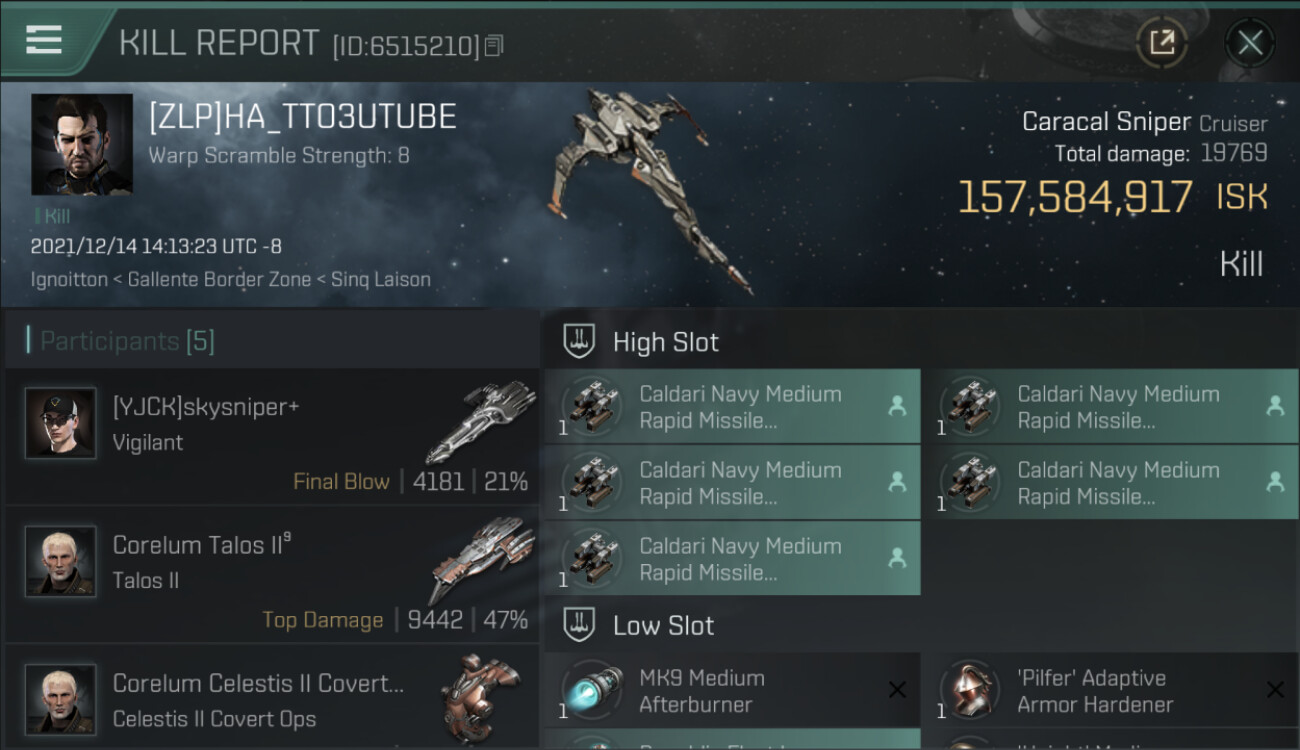Close the kill report window
1300x750 pixels.
click(1249, 42)
